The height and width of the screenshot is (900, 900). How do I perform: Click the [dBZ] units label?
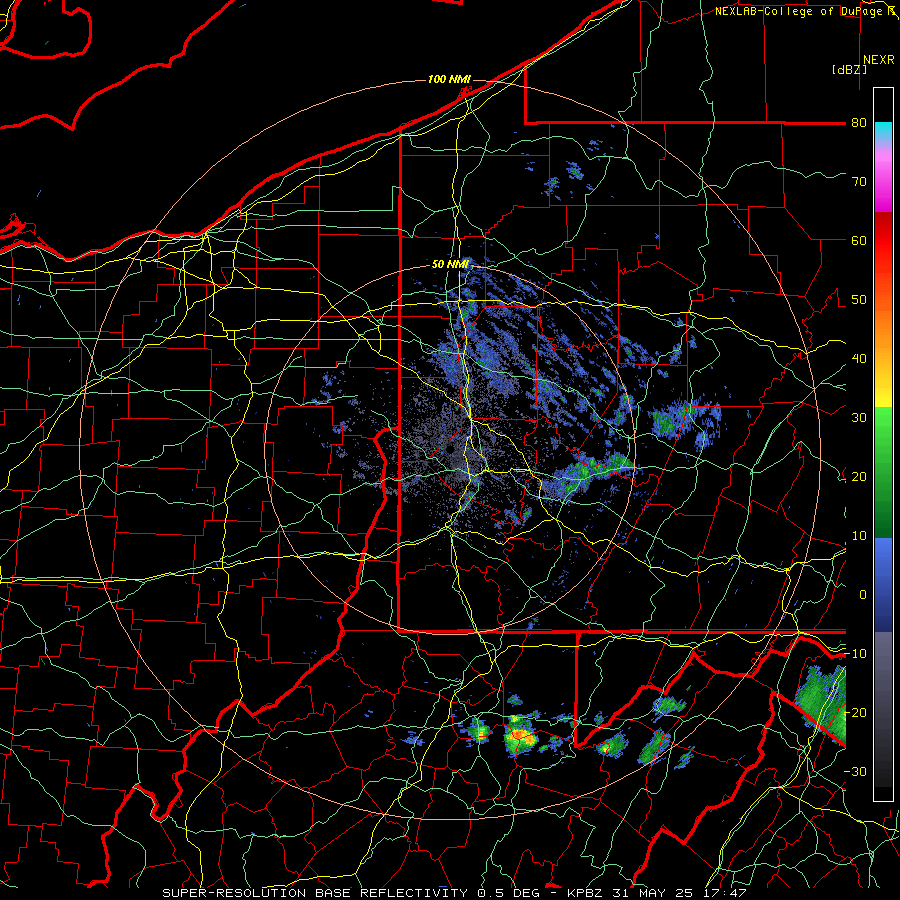[x=849, y=70]
